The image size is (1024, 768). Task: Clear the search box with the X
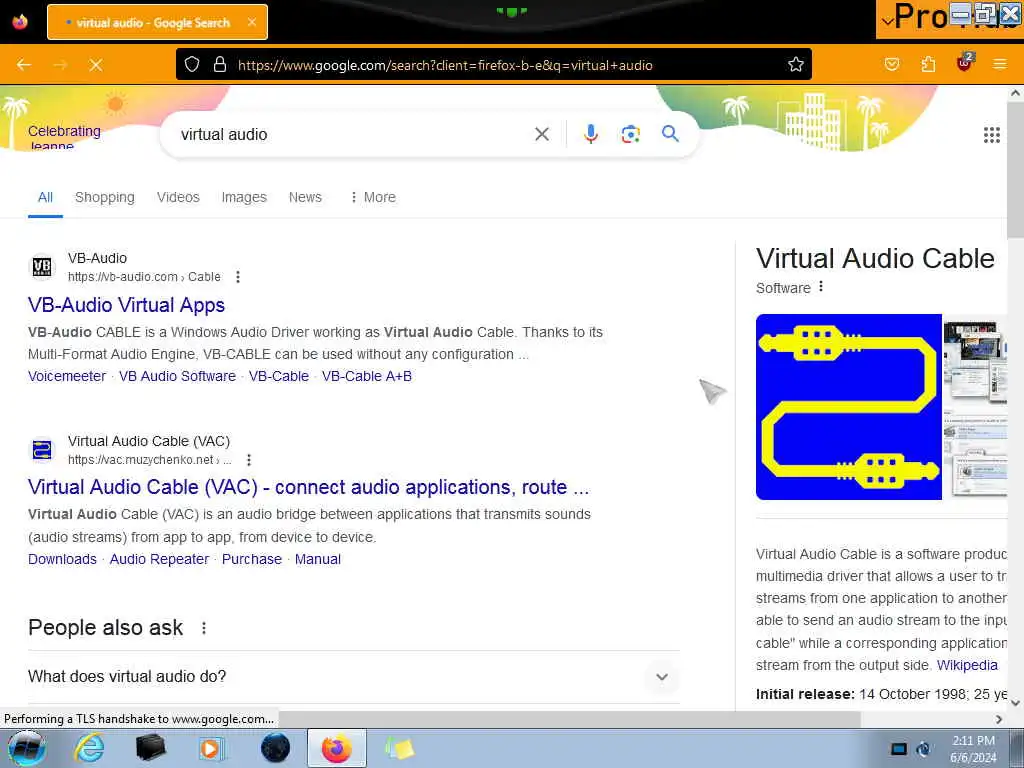(541, 135)
